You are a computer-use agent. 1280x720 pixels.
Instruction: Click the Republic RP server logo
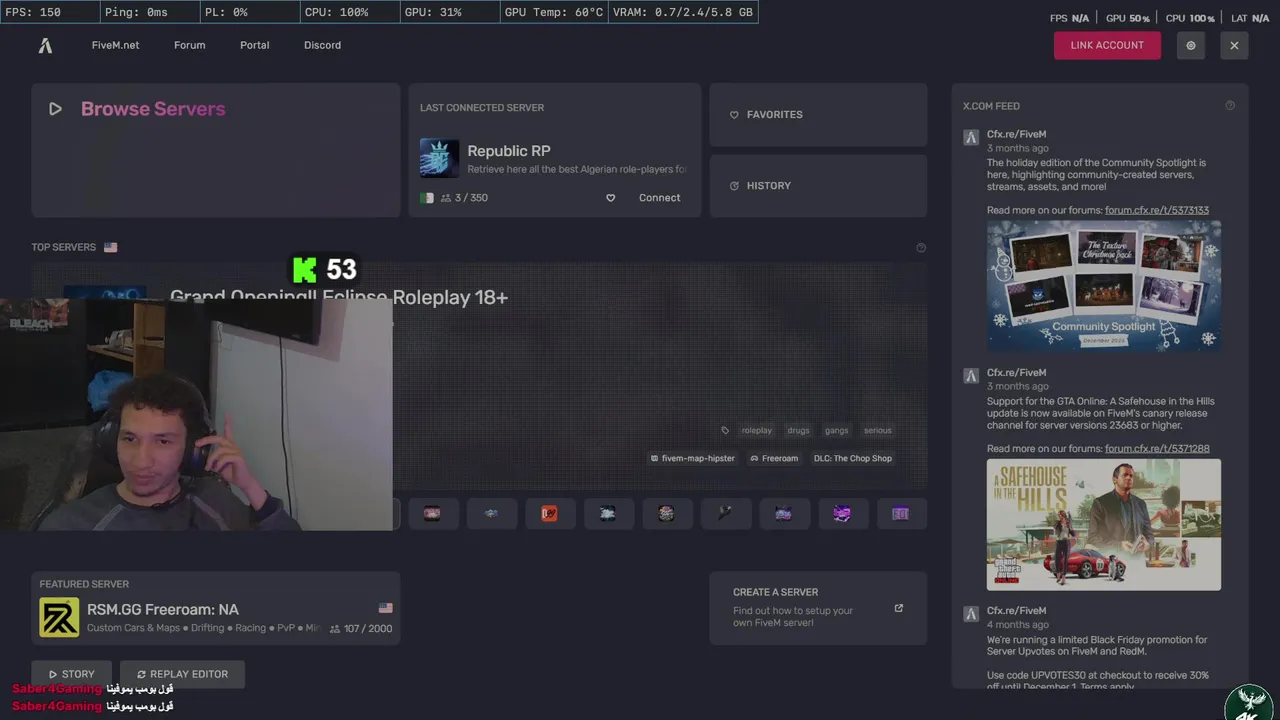click(x=439, y=158)
